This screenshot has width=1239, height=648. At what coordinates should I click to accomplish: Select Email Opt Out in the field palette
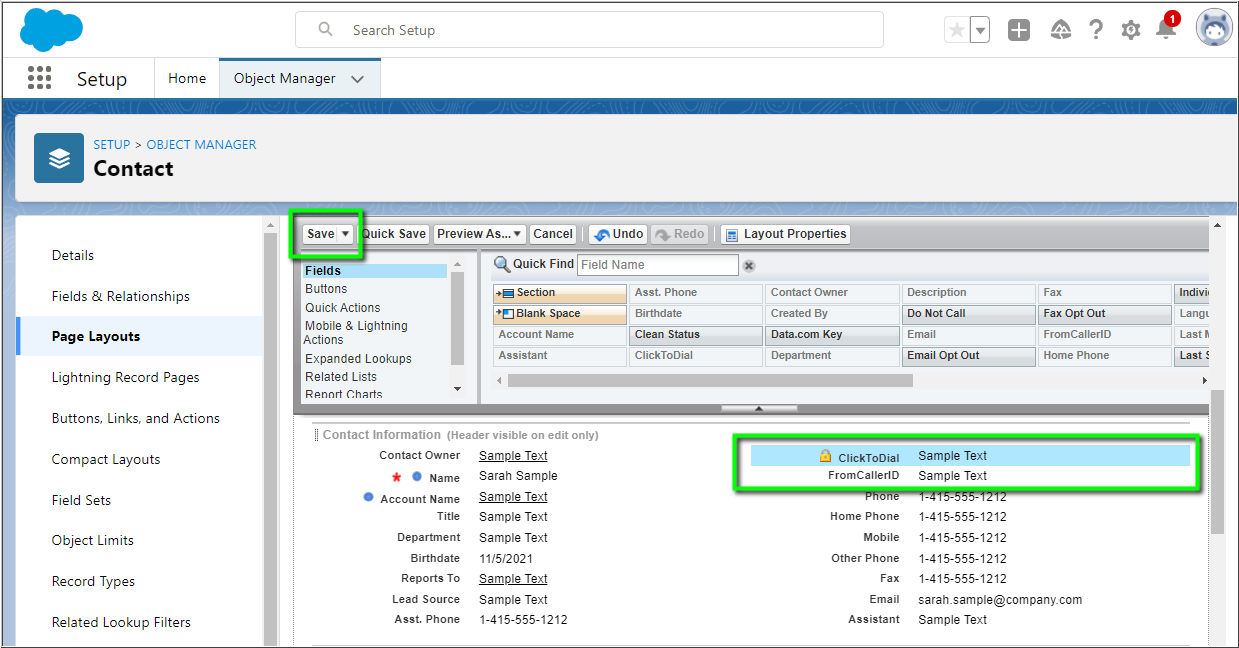[968, 356]
